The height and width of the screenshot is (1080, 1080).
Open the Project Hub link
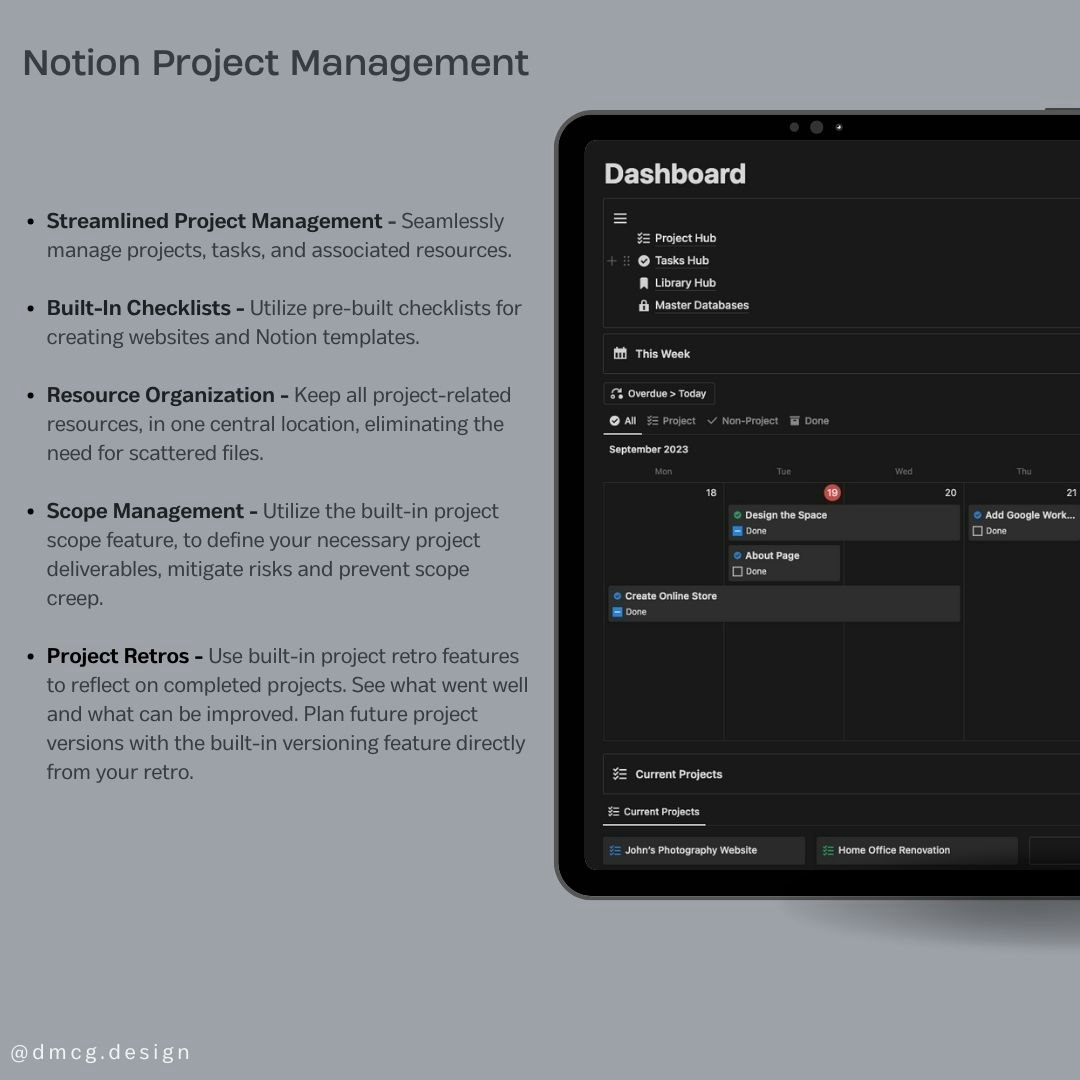click(685, 238)
